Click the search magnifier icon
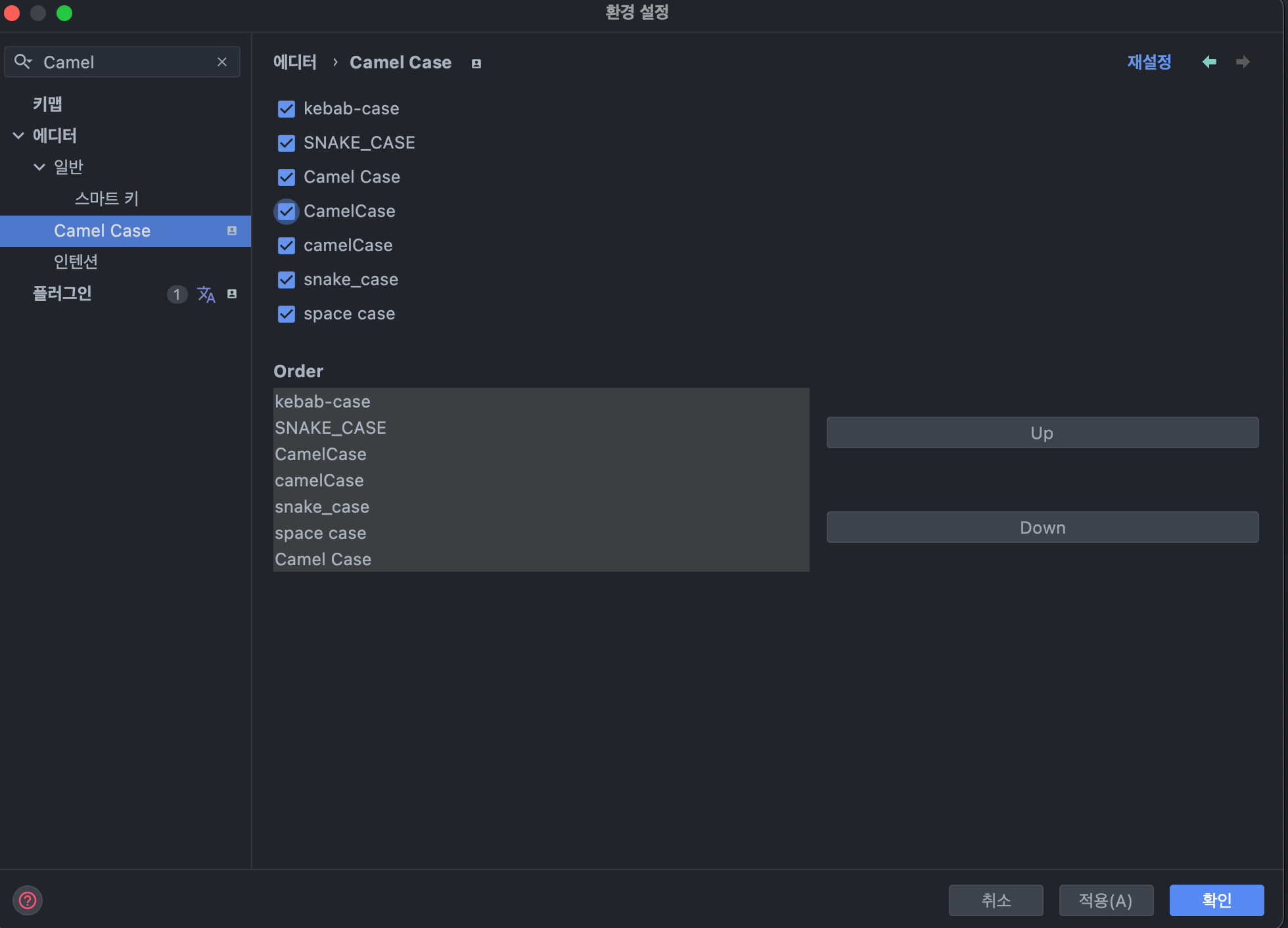Screen dimensions: 1288x928 tap(22, 62)
